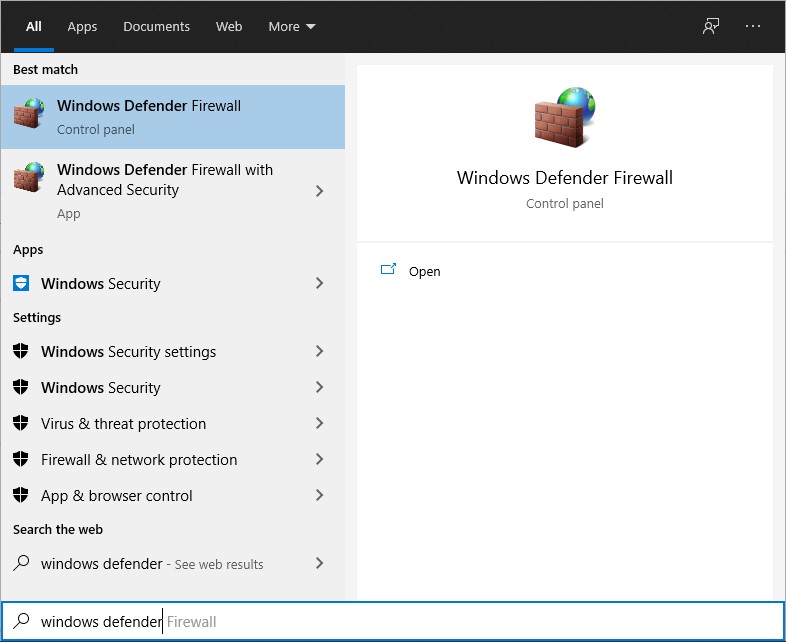
Task: Click the blue Windows Security app icon
Action: tap(21, 283)
